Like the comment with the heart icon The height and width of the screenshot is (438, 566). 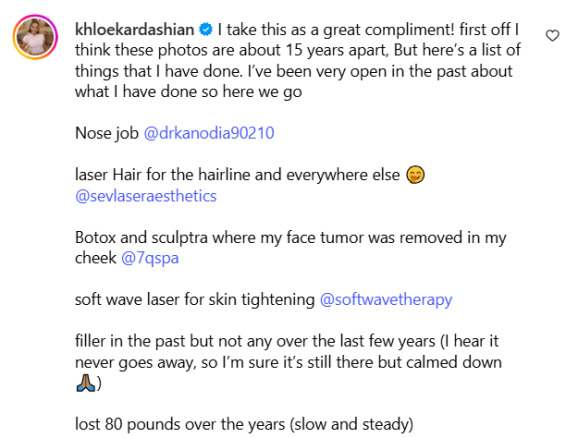click(552, 36)
